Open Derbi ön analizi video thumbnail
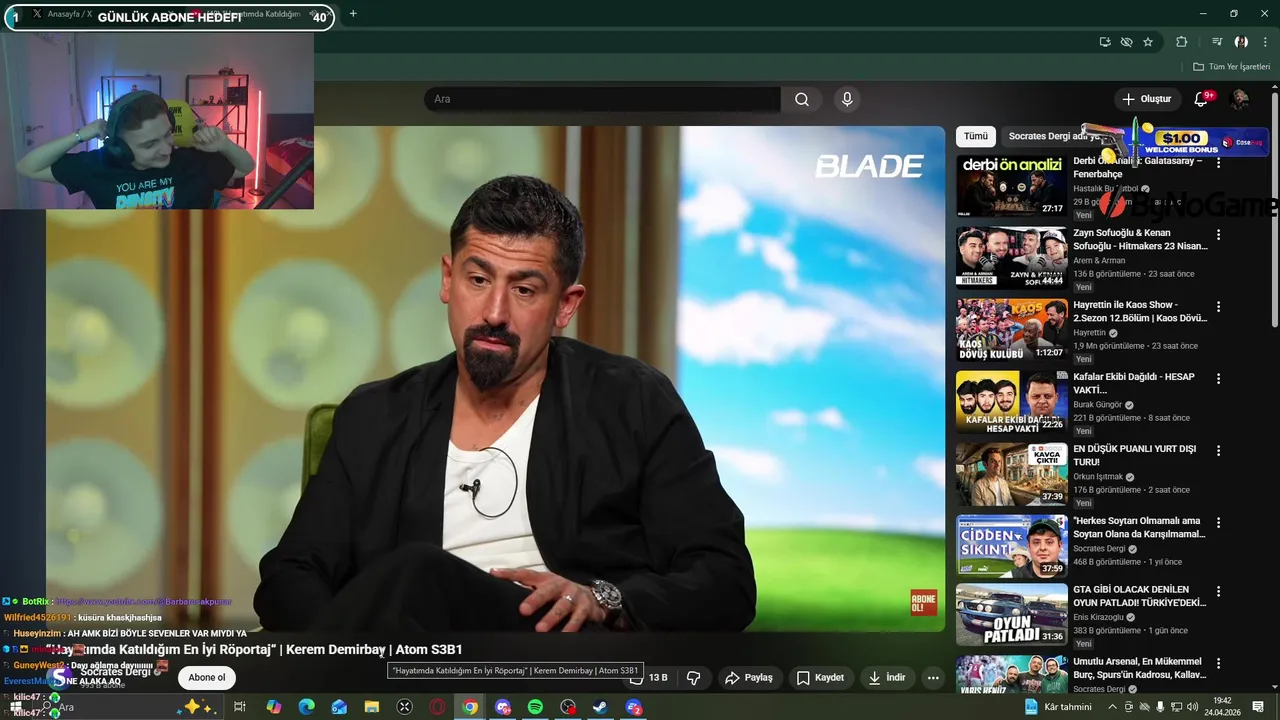 [x=1011, y=186]
